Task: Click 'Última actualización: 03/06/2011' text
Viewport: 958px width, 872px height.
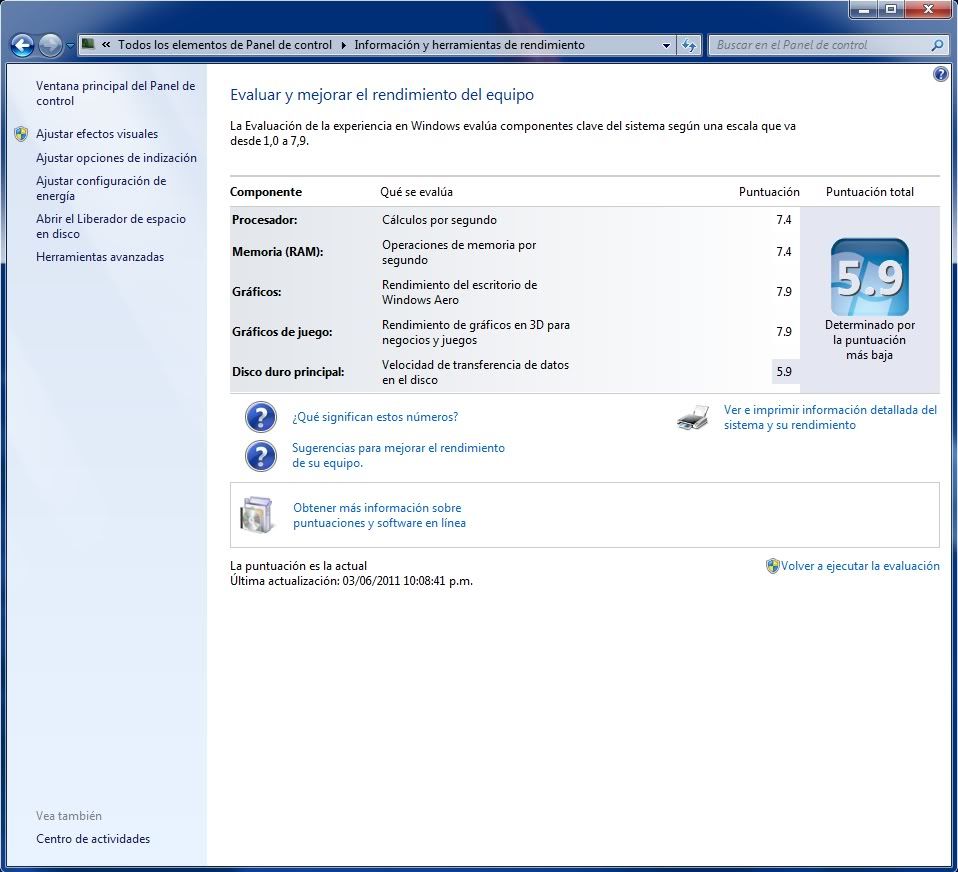Action: [351, 581]
